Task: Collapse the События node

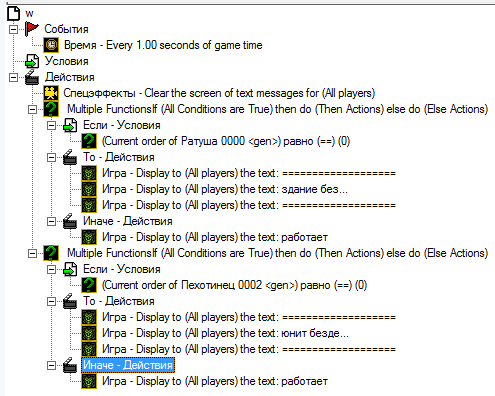Action: click(x=13, y=29)
